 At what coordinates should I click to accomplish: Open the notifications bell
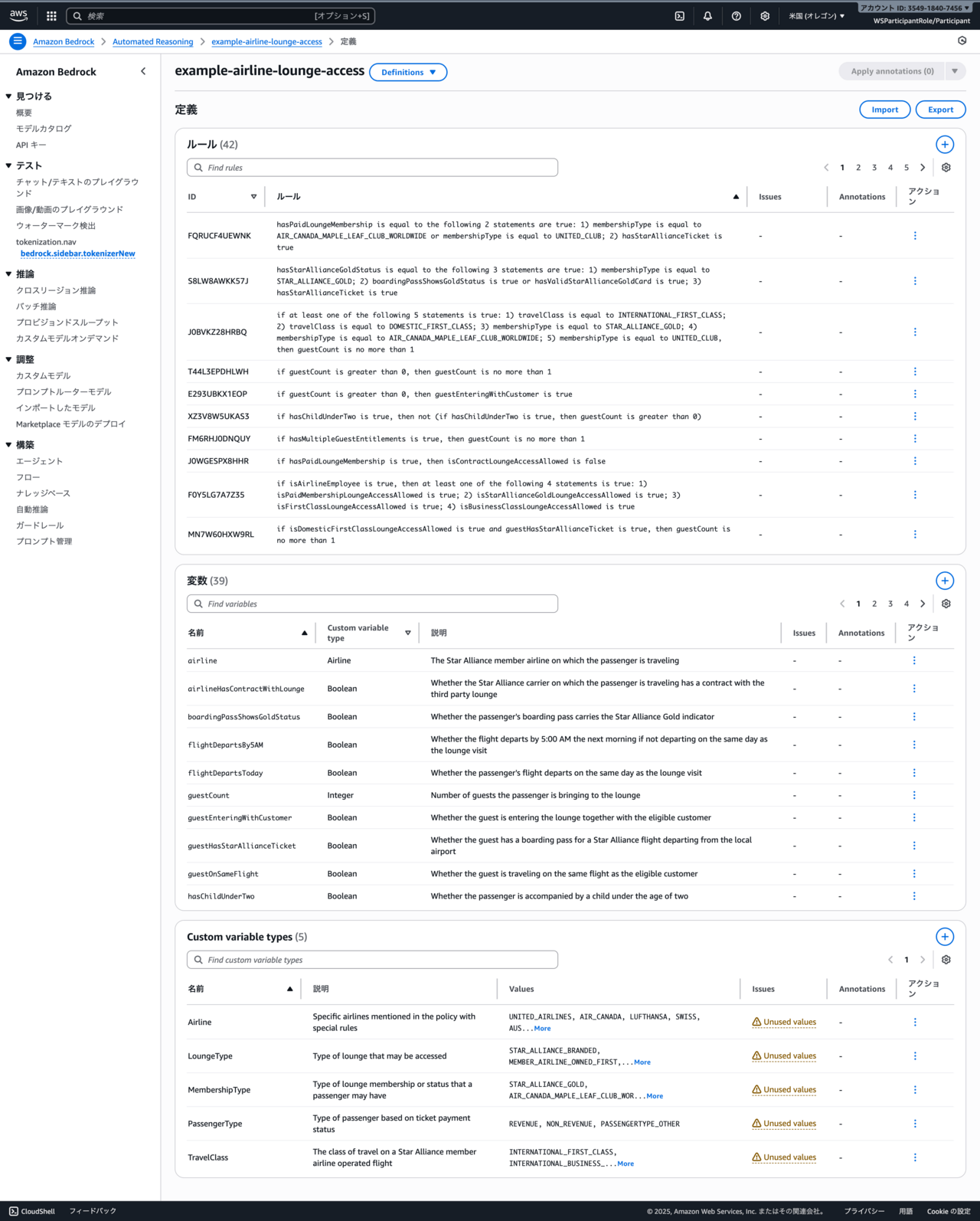pyautogui.click(x=707, y=16)
